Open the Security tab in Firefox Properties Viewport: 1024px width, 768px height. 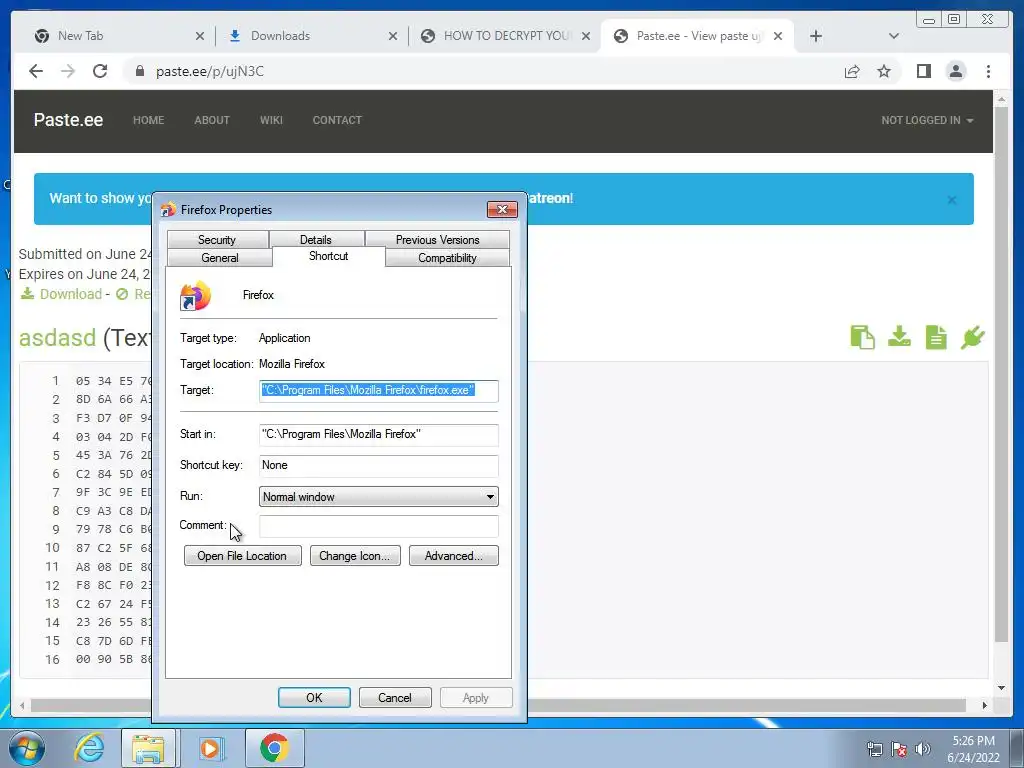coord(217,240)
